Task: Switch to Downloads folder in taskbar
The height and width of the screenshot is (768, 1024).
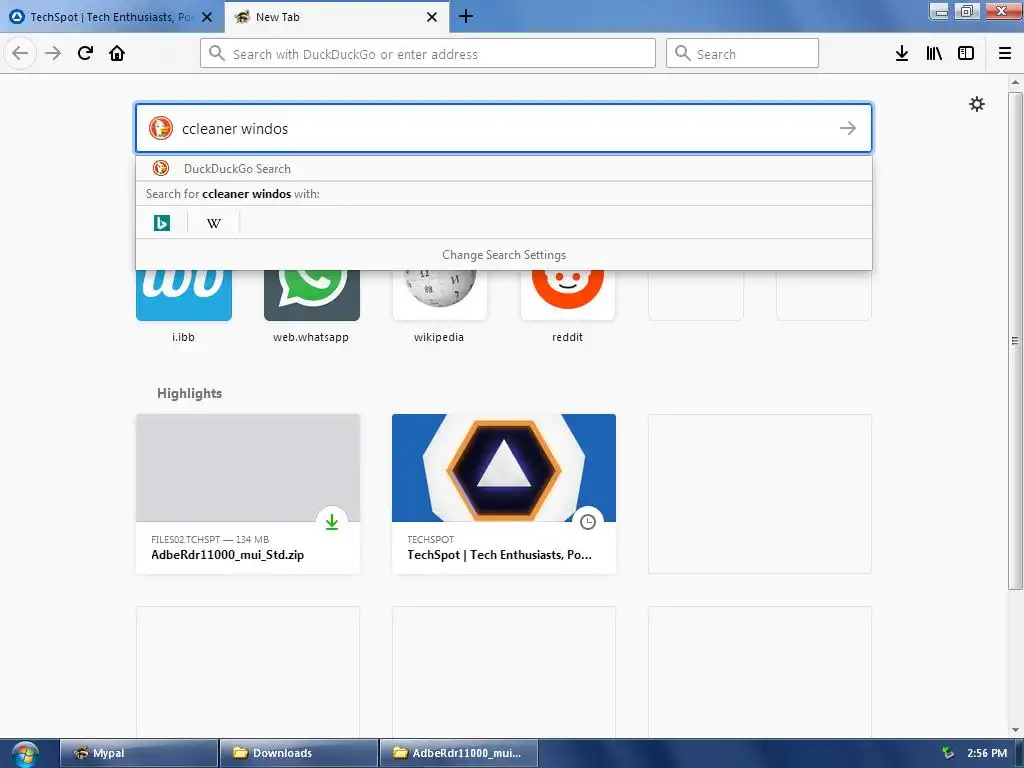Action: pos(299,753)
